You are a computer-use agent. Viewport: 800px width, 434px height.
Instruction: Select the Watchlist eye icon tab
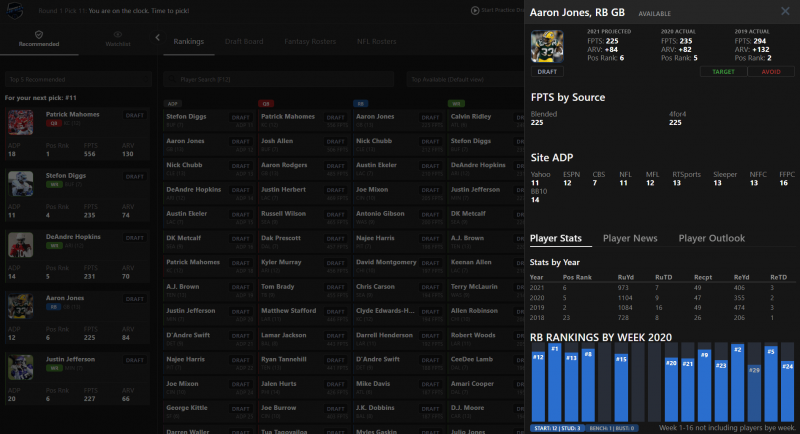click(x=118, y=38)
